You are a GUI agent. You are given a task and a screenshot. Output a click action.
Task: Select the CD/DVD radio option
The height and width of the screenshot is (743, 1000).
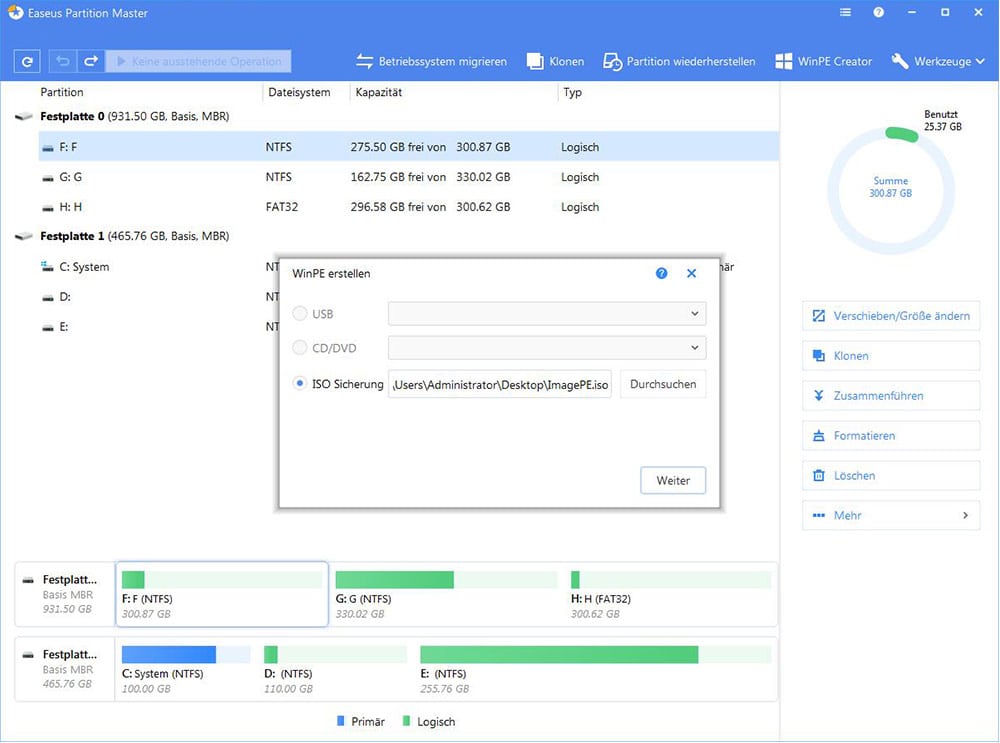pyautogui.click(x=299, y=348)
